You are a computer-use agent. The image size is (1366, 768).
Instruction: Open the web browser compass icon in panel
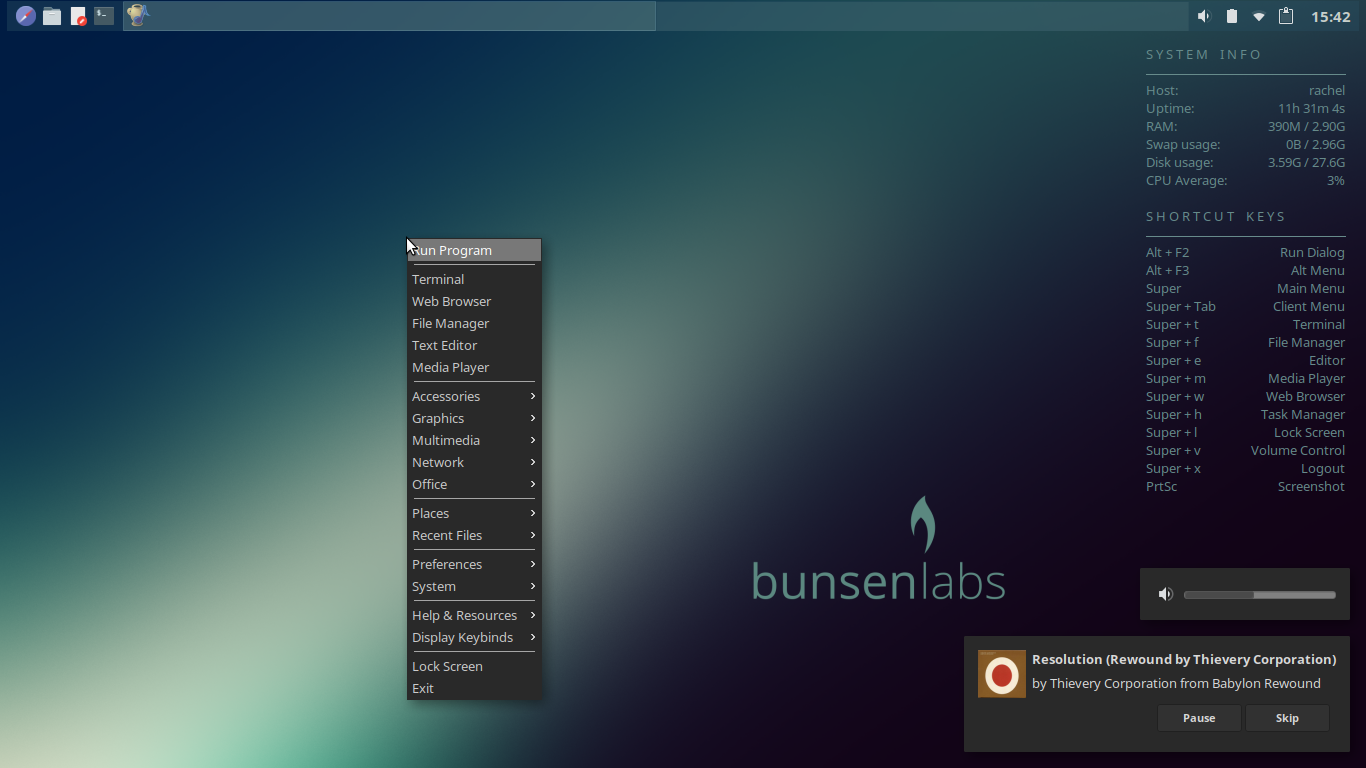(x=26, y=16)
